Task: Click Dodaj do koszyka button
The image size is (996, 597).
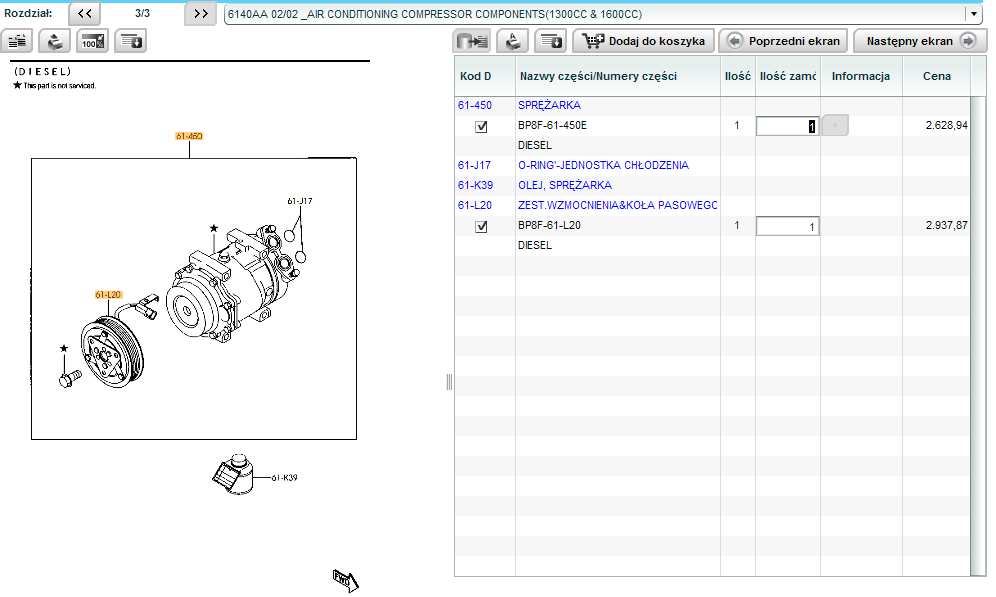Action: point(644,41)
